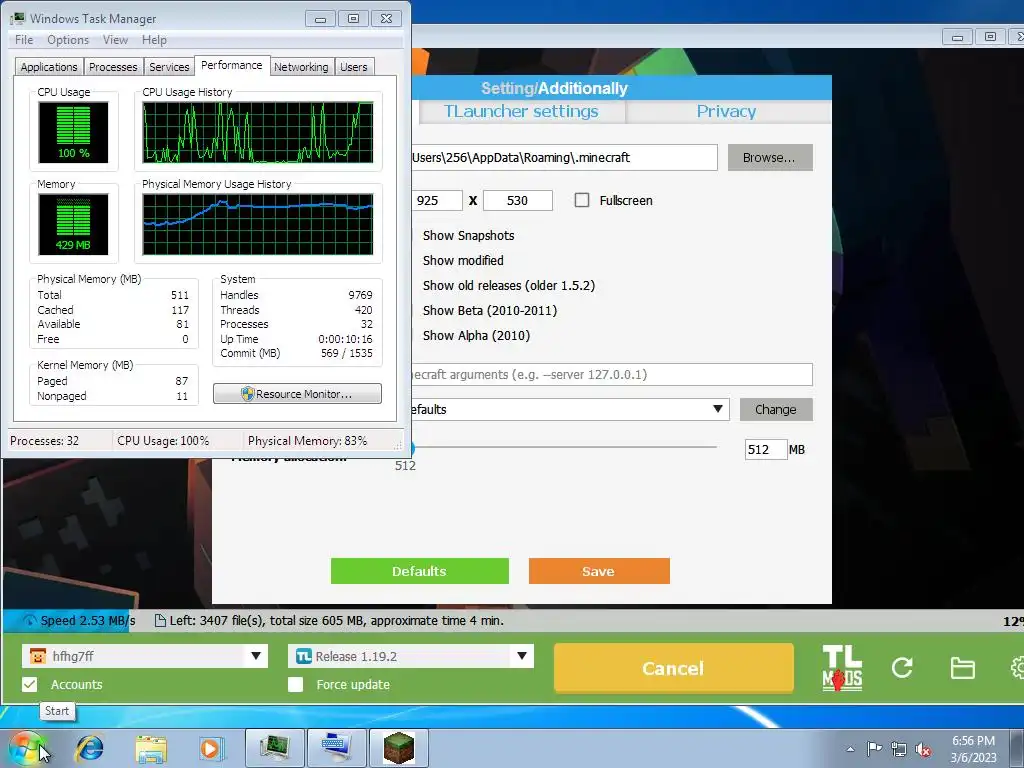
Task: Open the TLauncher settings gear icon
Action: pos(1017,667)
